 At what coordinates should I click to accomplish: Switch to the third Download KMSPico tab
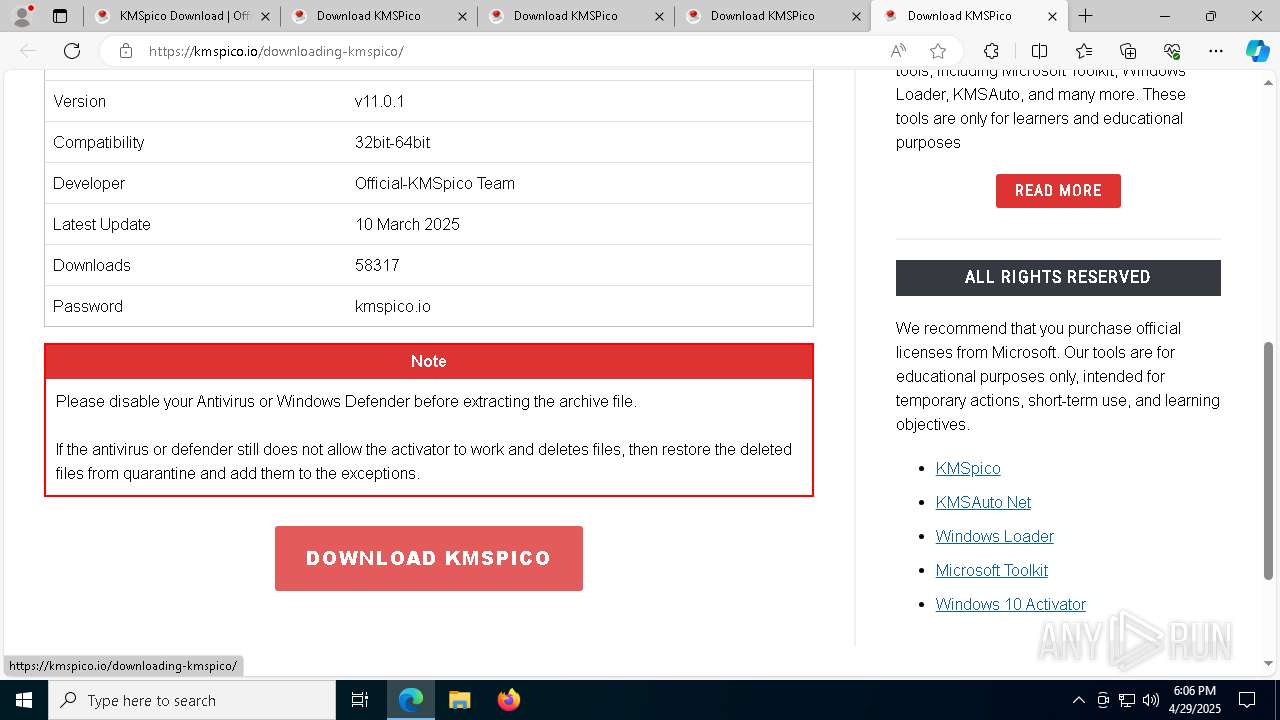(576, 16)
